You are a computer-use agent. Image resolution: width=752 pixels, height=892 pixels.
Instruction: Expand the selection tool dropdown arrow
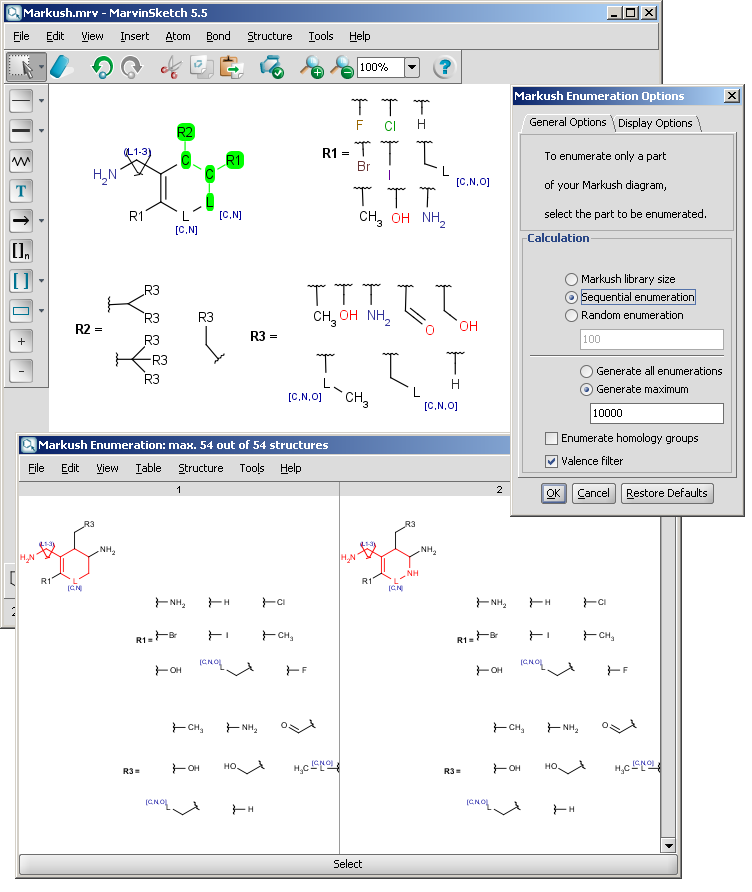(41, 67)
